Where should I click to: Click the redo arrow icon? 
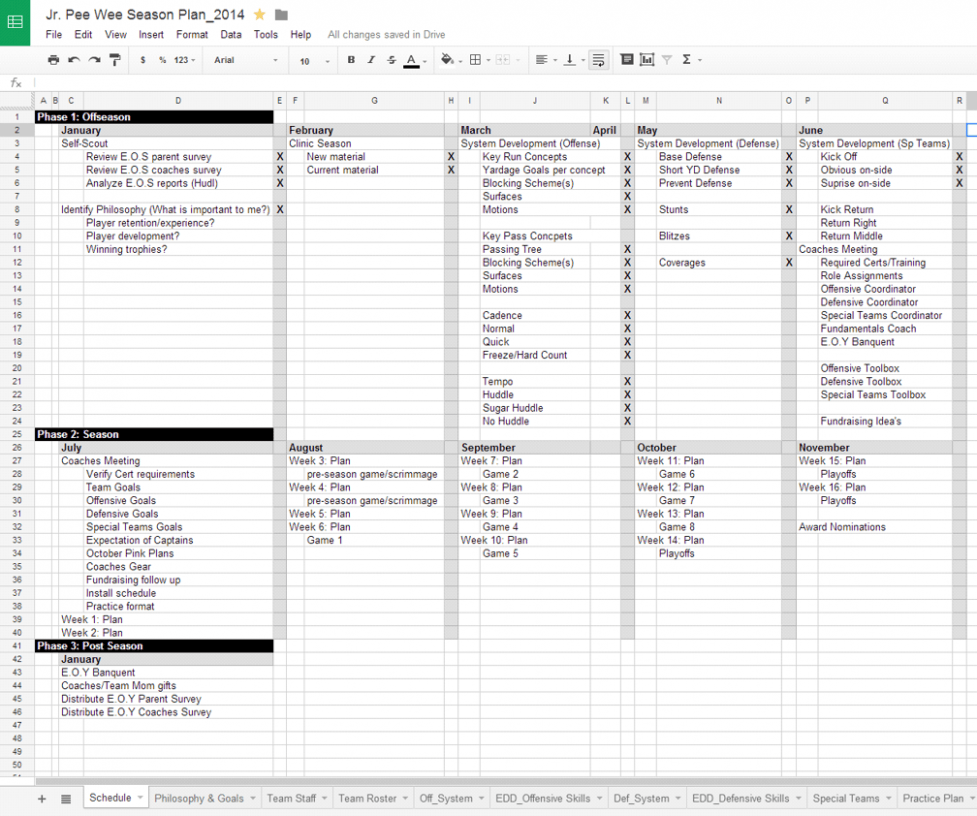[94, 60]
